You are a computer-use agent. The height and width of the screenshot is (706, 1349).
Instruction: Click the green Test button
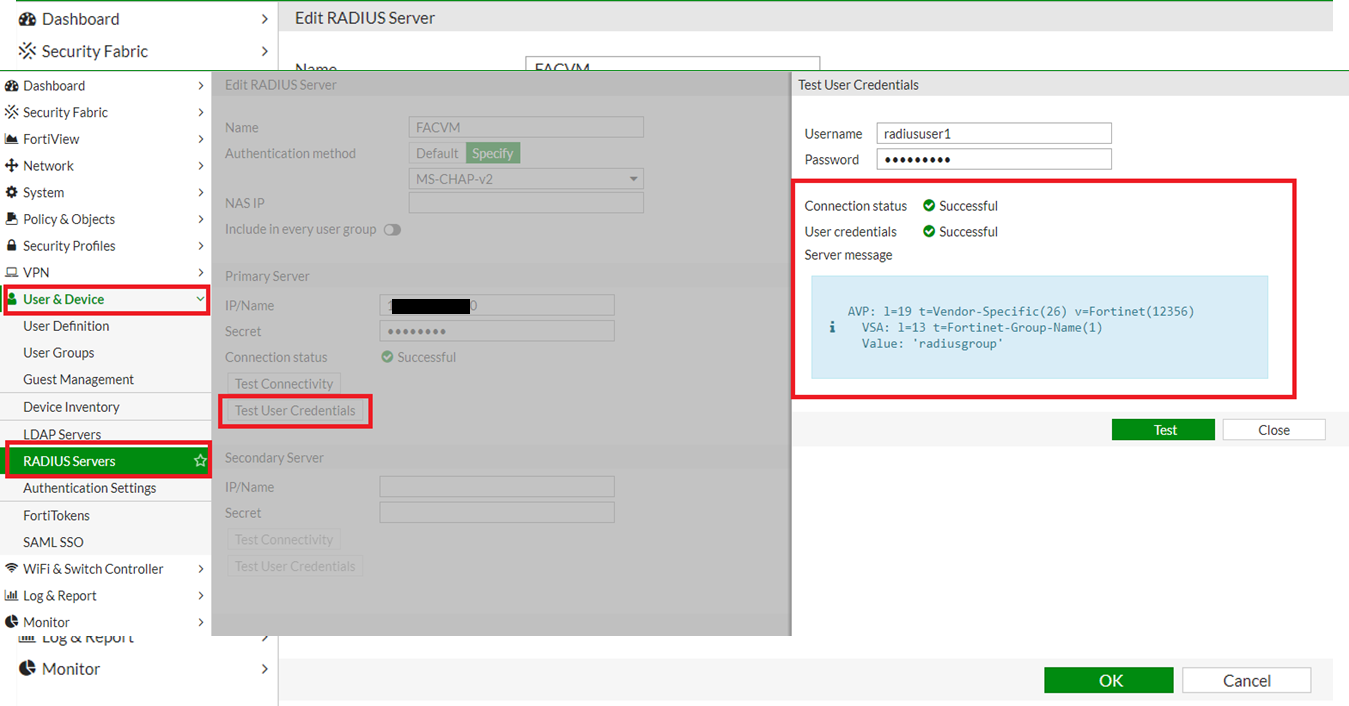tap(1163, 430)
